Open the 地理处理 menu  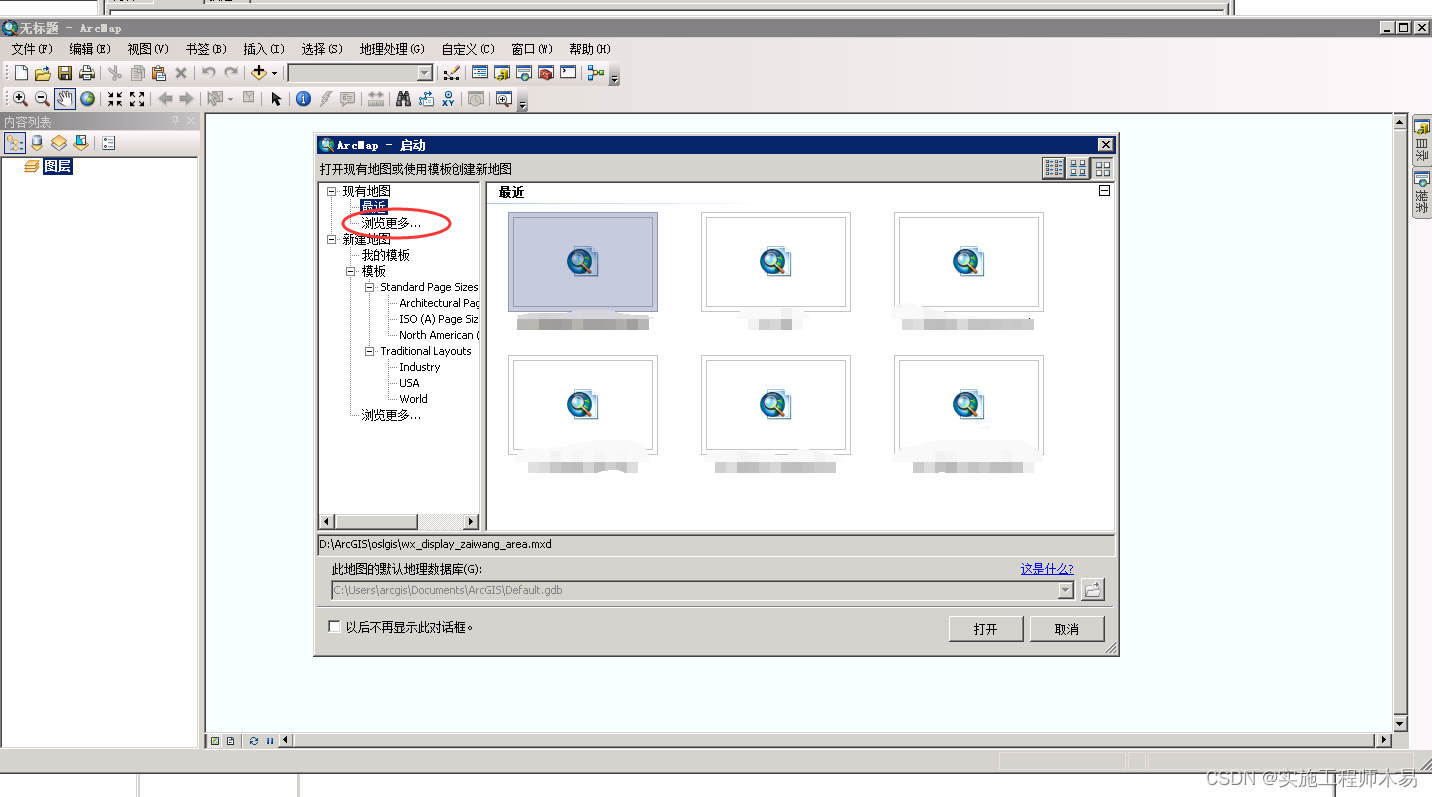[x=392, y=48]
